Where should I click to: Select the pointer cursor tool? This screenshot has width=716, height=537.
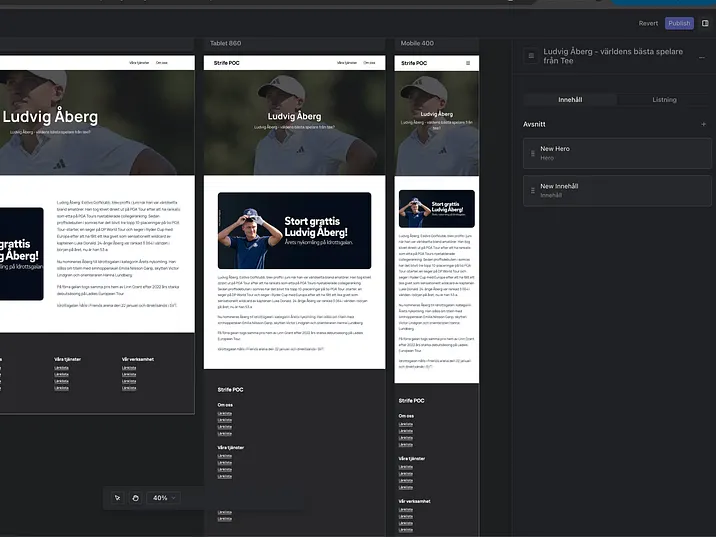[x=118, y=497]
